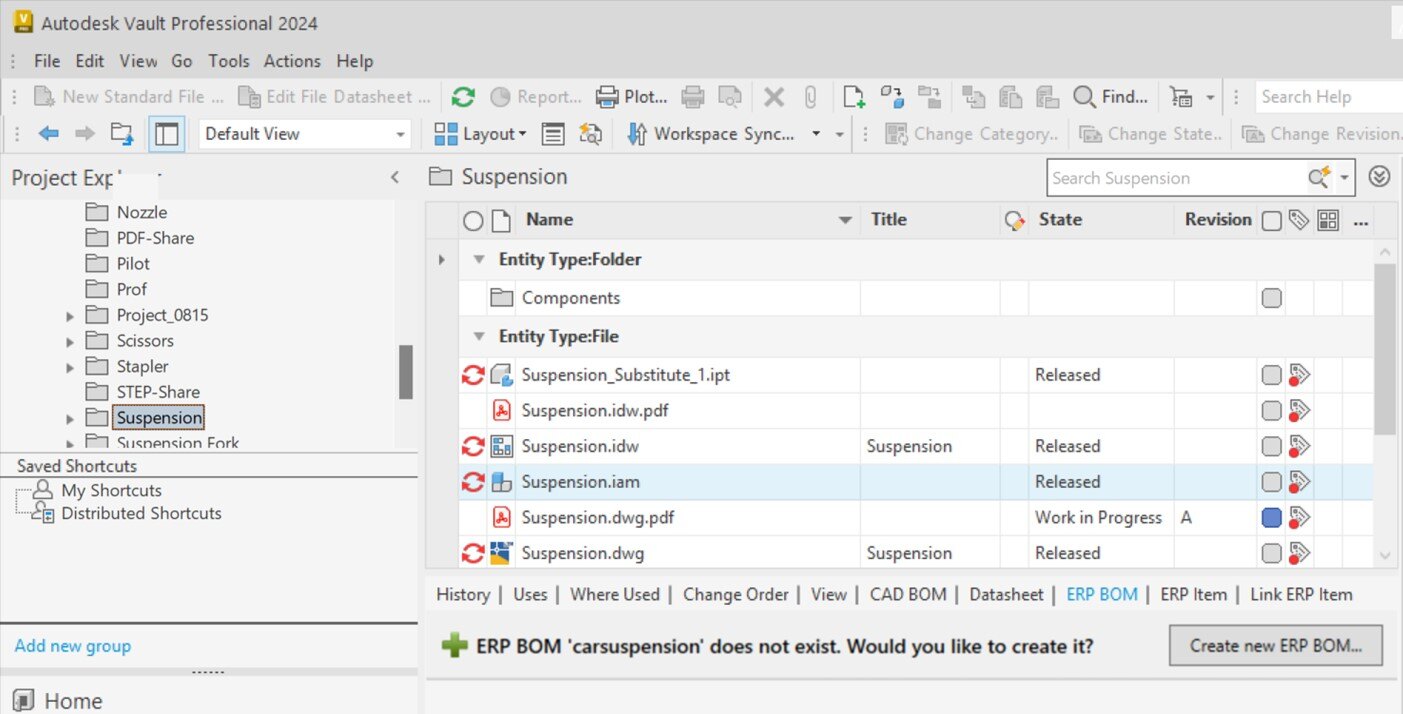Click the Create new ERP BOM button

click(1275, 645)
